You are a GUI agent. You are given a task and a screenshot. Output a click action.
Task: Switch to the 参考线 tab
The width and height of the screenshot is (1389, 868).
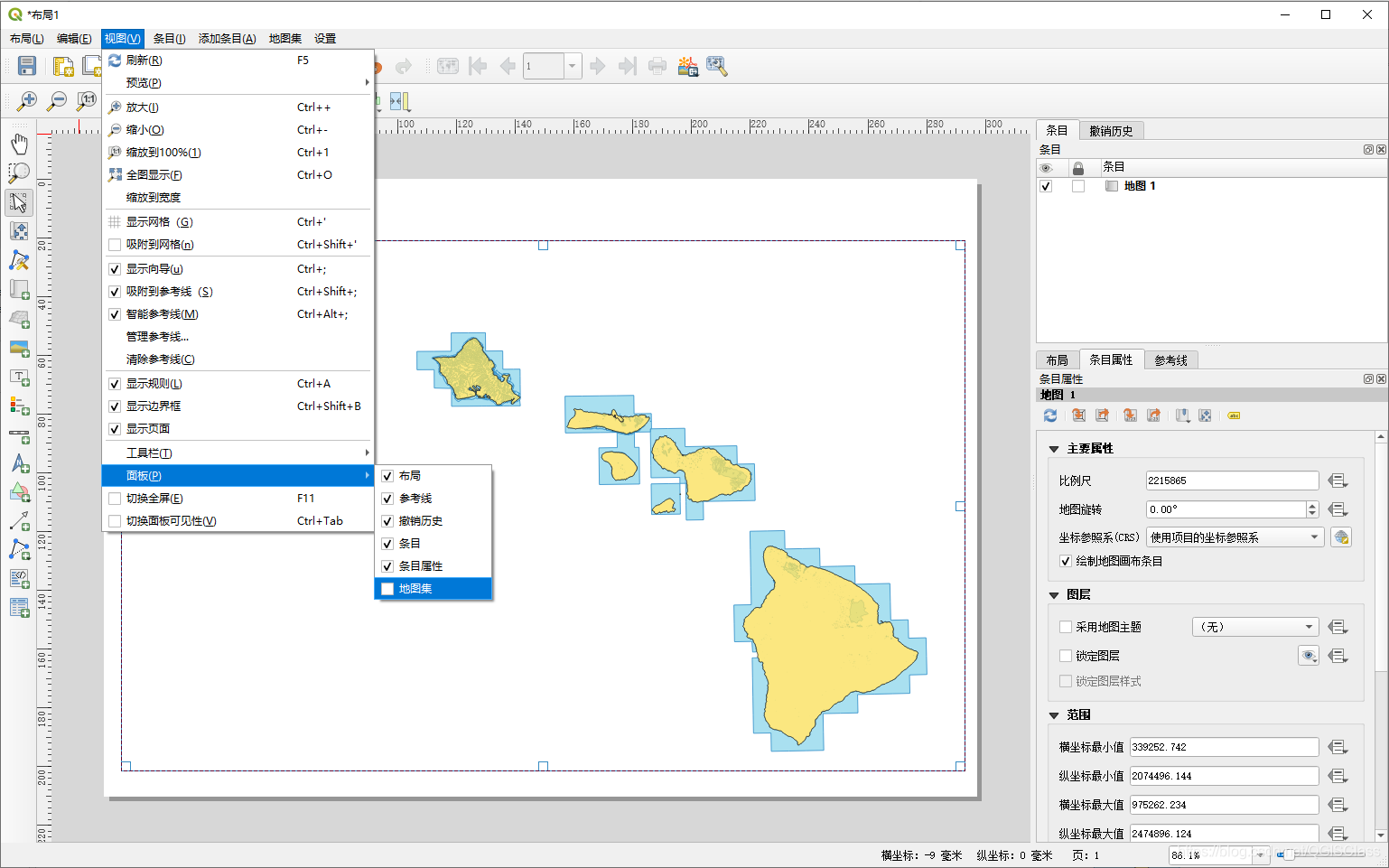click(1170, 360)
